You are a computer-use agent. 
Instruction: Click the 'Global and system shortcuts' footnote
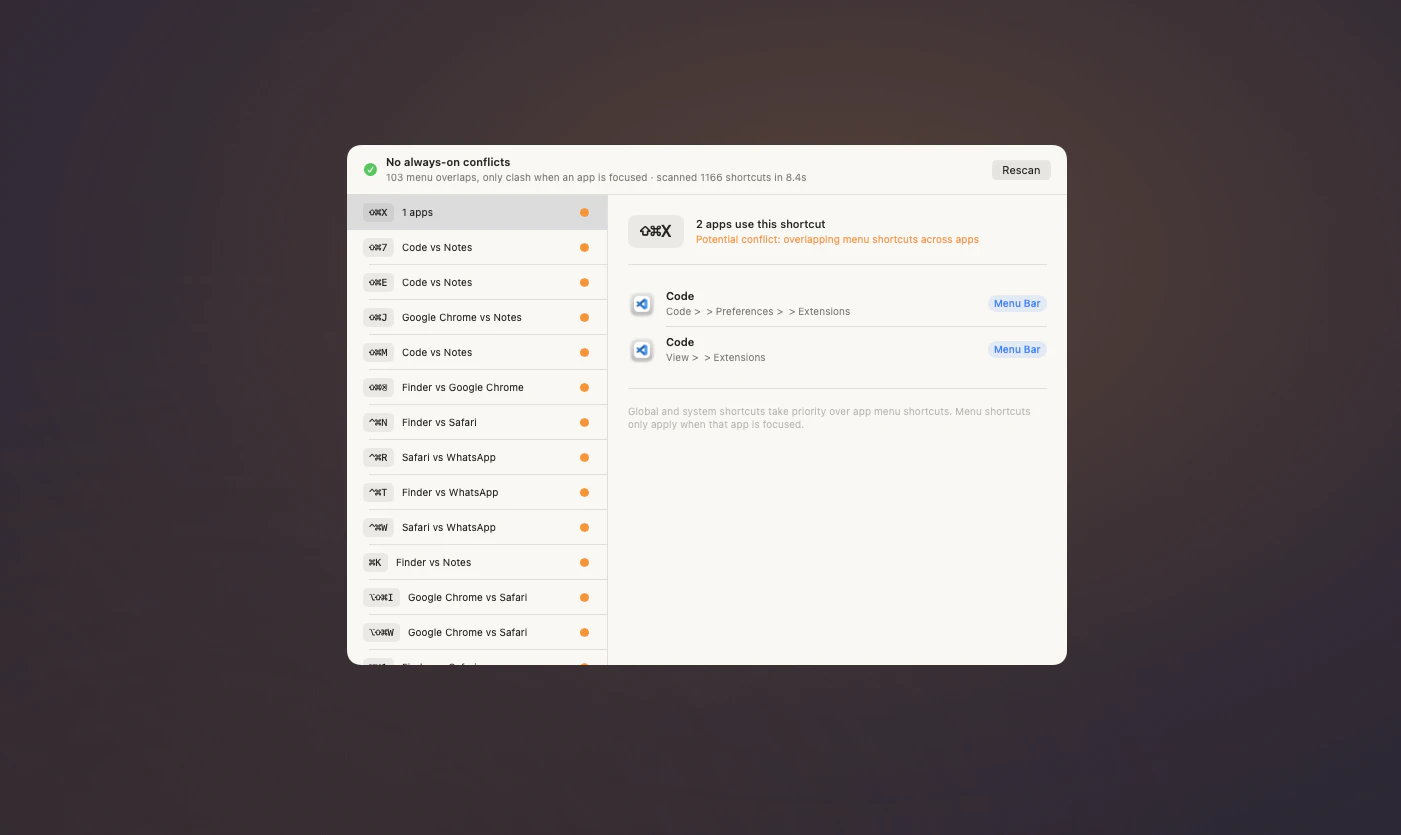pyautogui.click(x=829, y=418)
